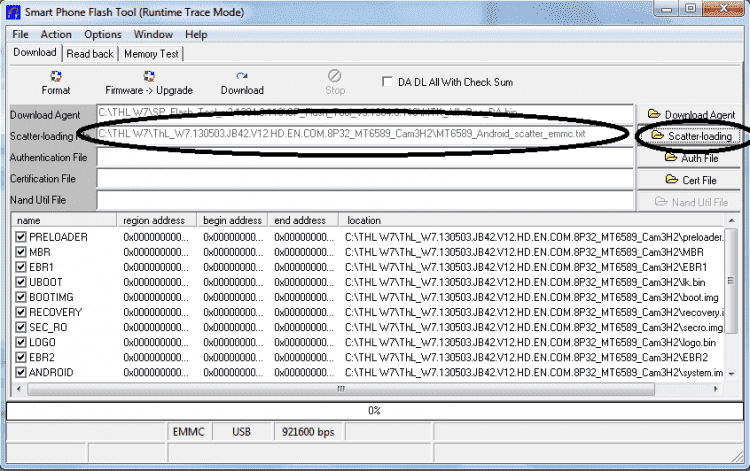Screen dimensions: 750x471
Task: Open the Download Agent file browser
Action: pyautogui.click(x=689, y=114)
